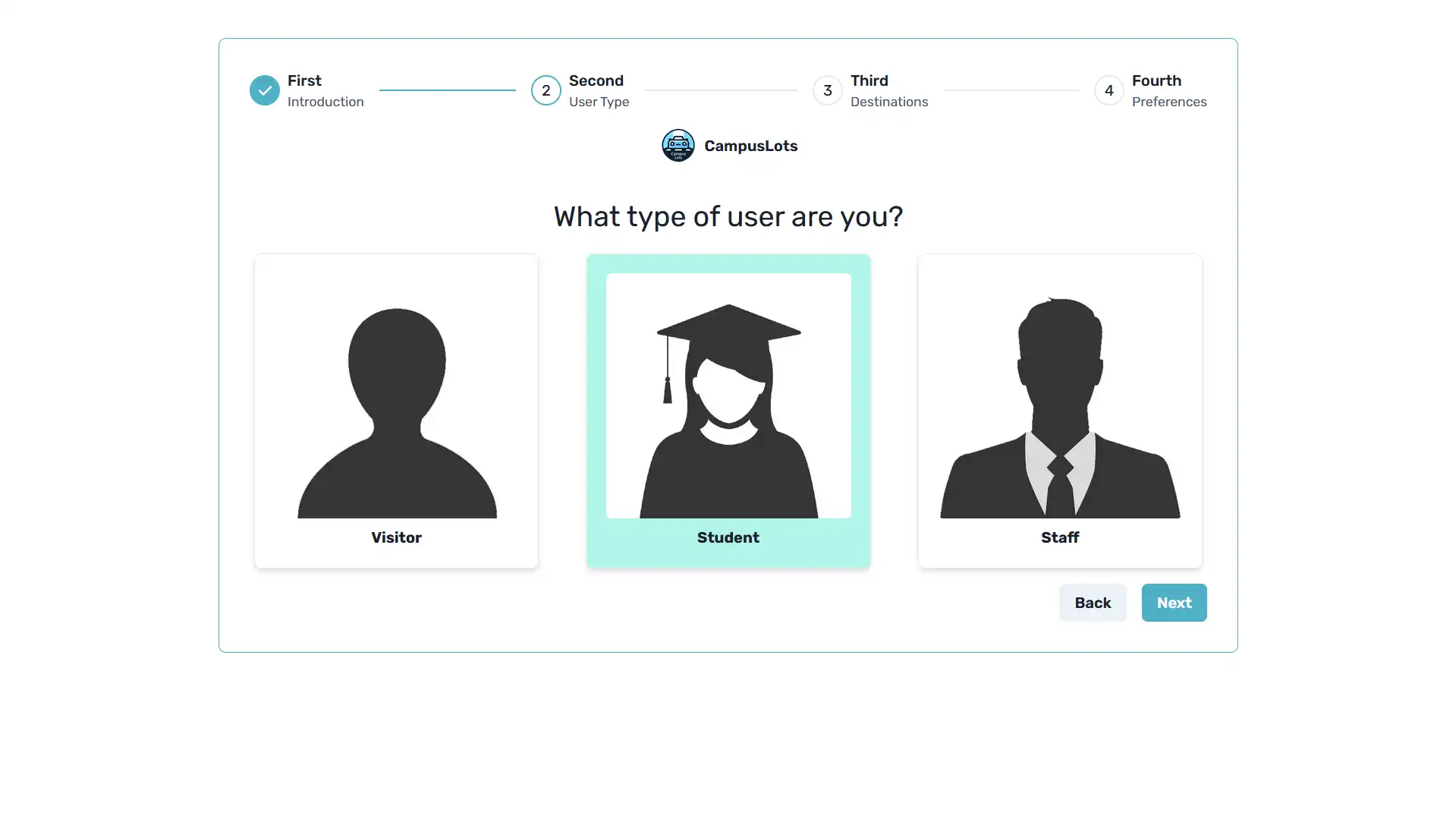Screen dimensions: 1456x819
Task: Open the Third Destinations step title
Action: click(x=870, y=80)
